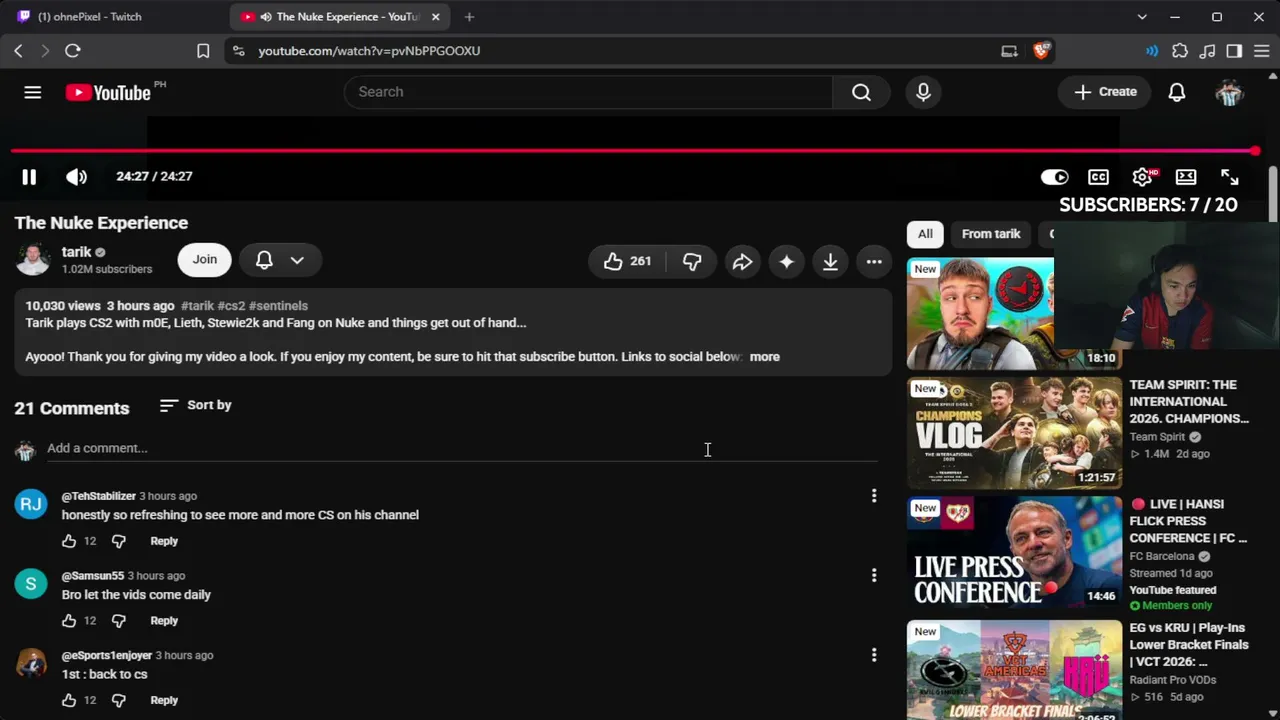Image resolution: width=1280 pixels, height=720 pixels.
Task: Reply to @TehStabilizer's comment
Action: pyautogui.click(x=164, y=541)
